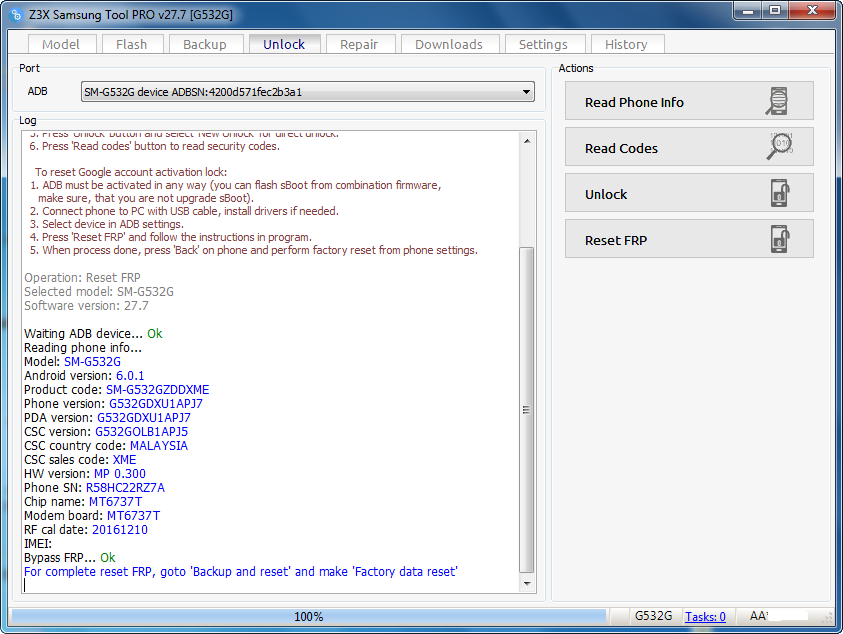Click the Z3X app icon in title bar

click(x=16, y=15)
